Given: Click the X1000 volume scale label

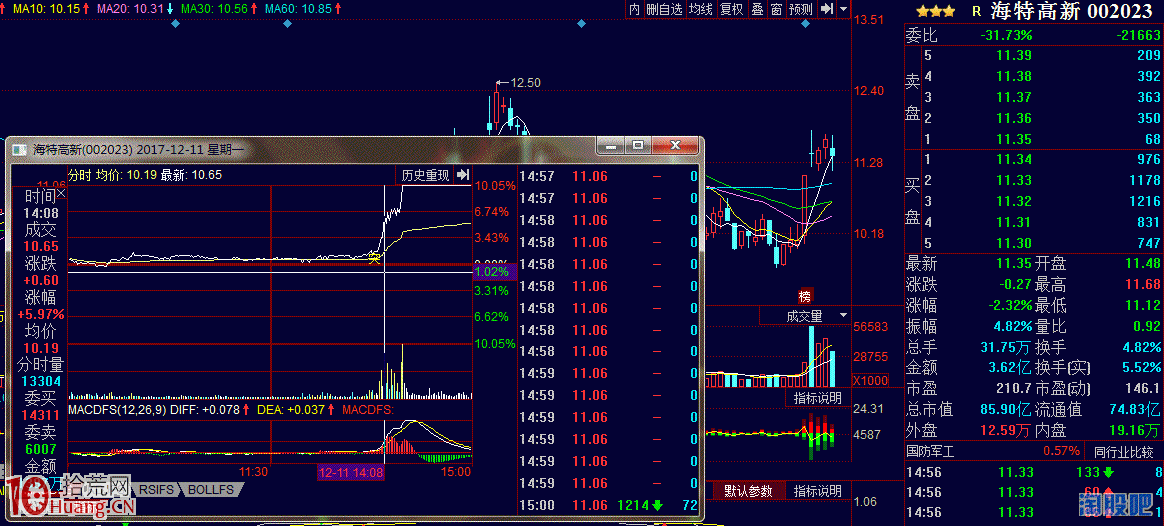Looking at the screenshot, I should tap(869, 380).
